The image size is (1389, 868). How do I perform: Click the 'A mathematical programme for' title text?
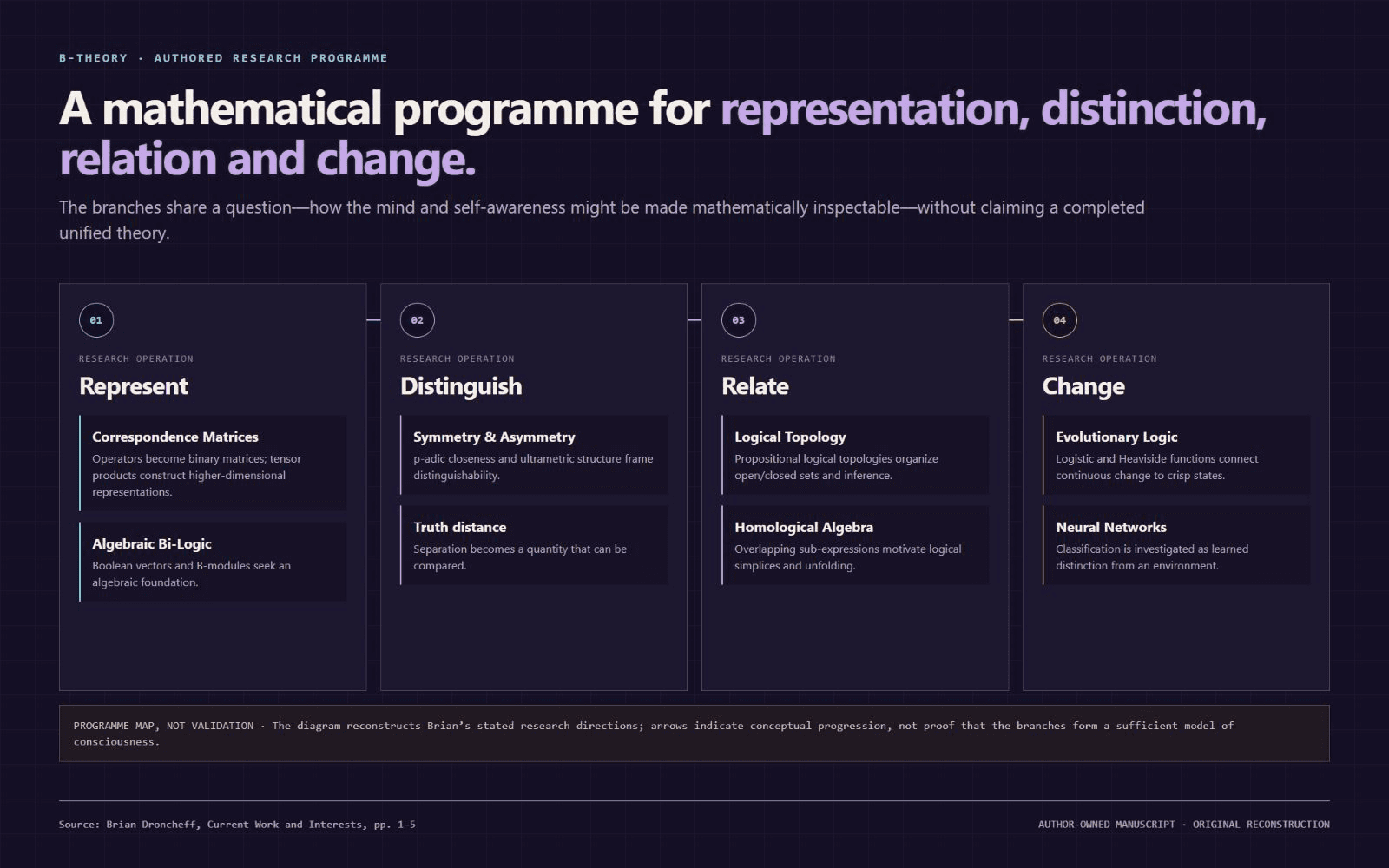click(x=385, y=108)
